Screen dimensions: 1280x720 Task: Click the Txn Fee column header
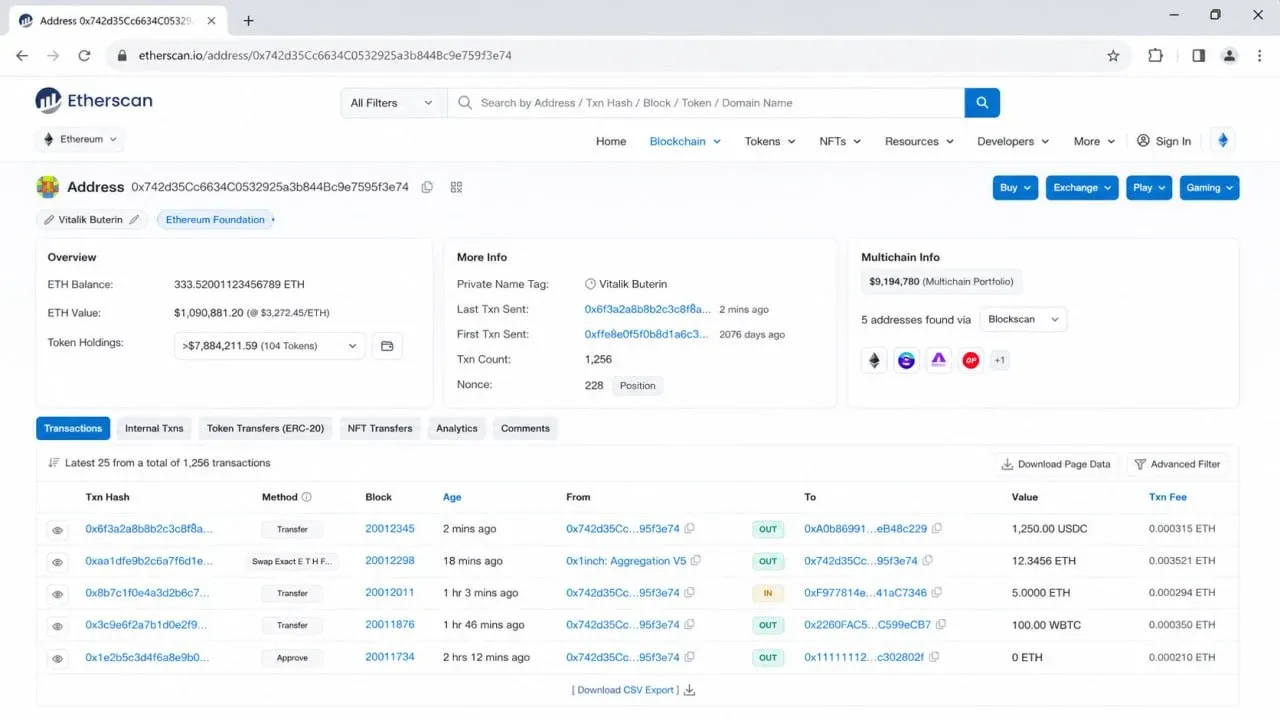coord(1168,497)
